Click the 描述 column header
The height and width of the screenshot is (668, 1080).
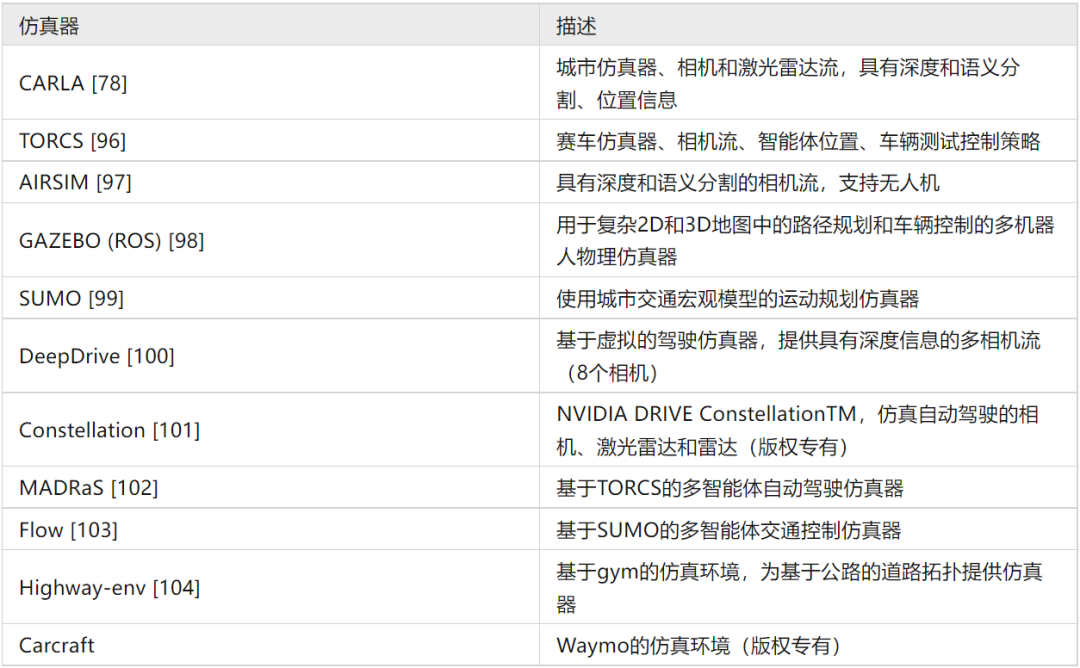click(809, 26)
